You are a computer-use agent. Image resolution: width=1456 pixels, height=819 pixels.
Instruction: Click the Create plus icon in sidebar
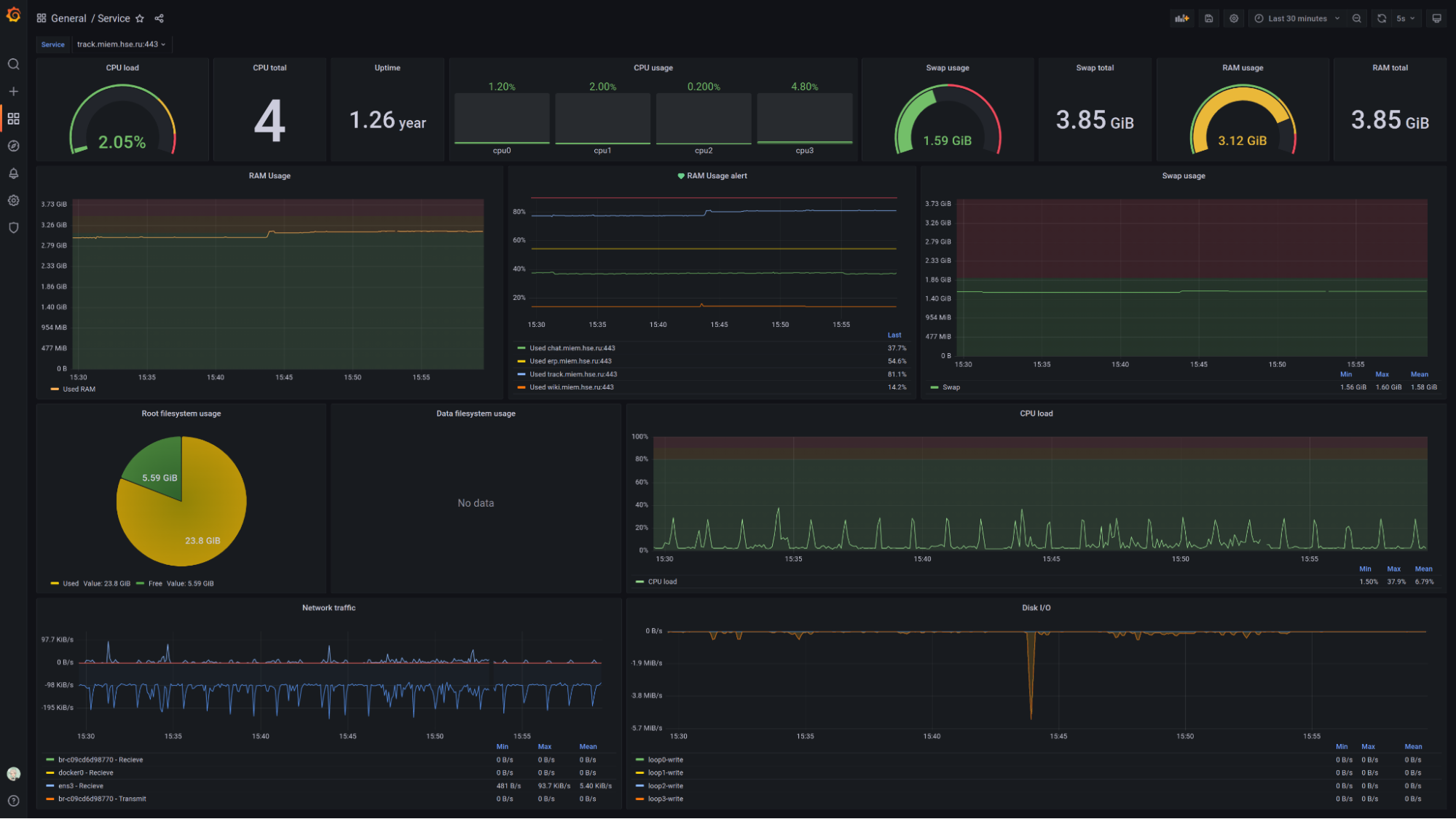[13, 92]
